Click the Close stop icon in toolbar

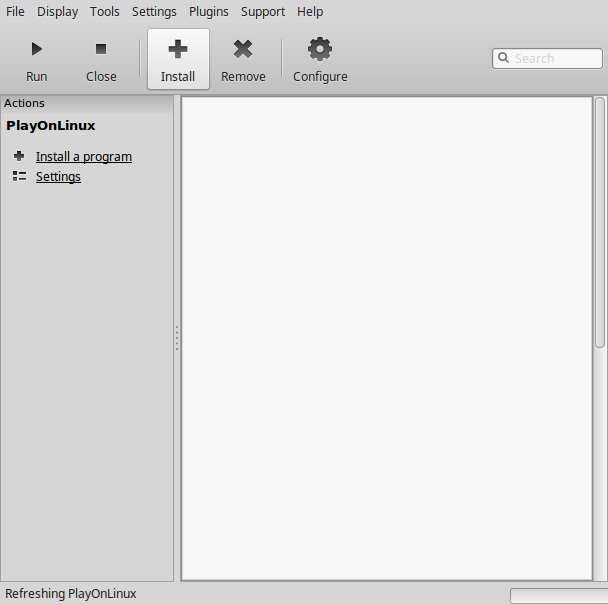101,49
